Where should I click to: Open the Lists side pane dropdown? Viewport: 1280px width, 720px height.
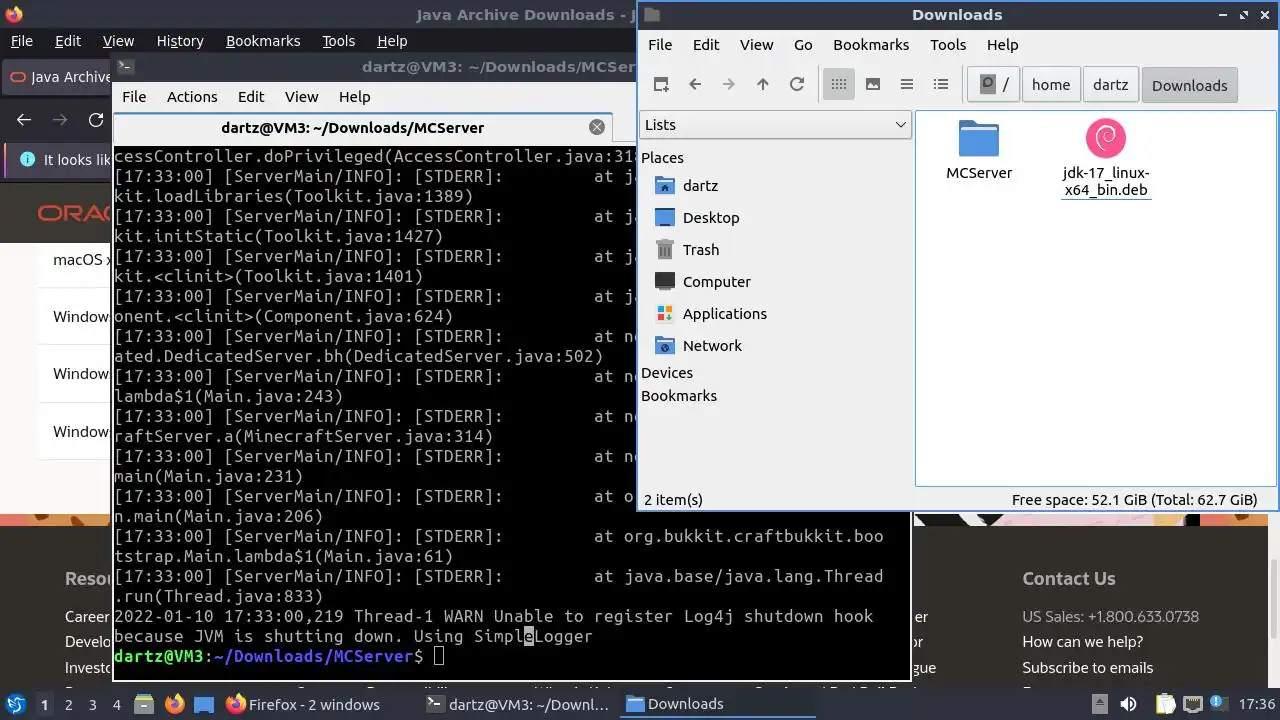775,125
